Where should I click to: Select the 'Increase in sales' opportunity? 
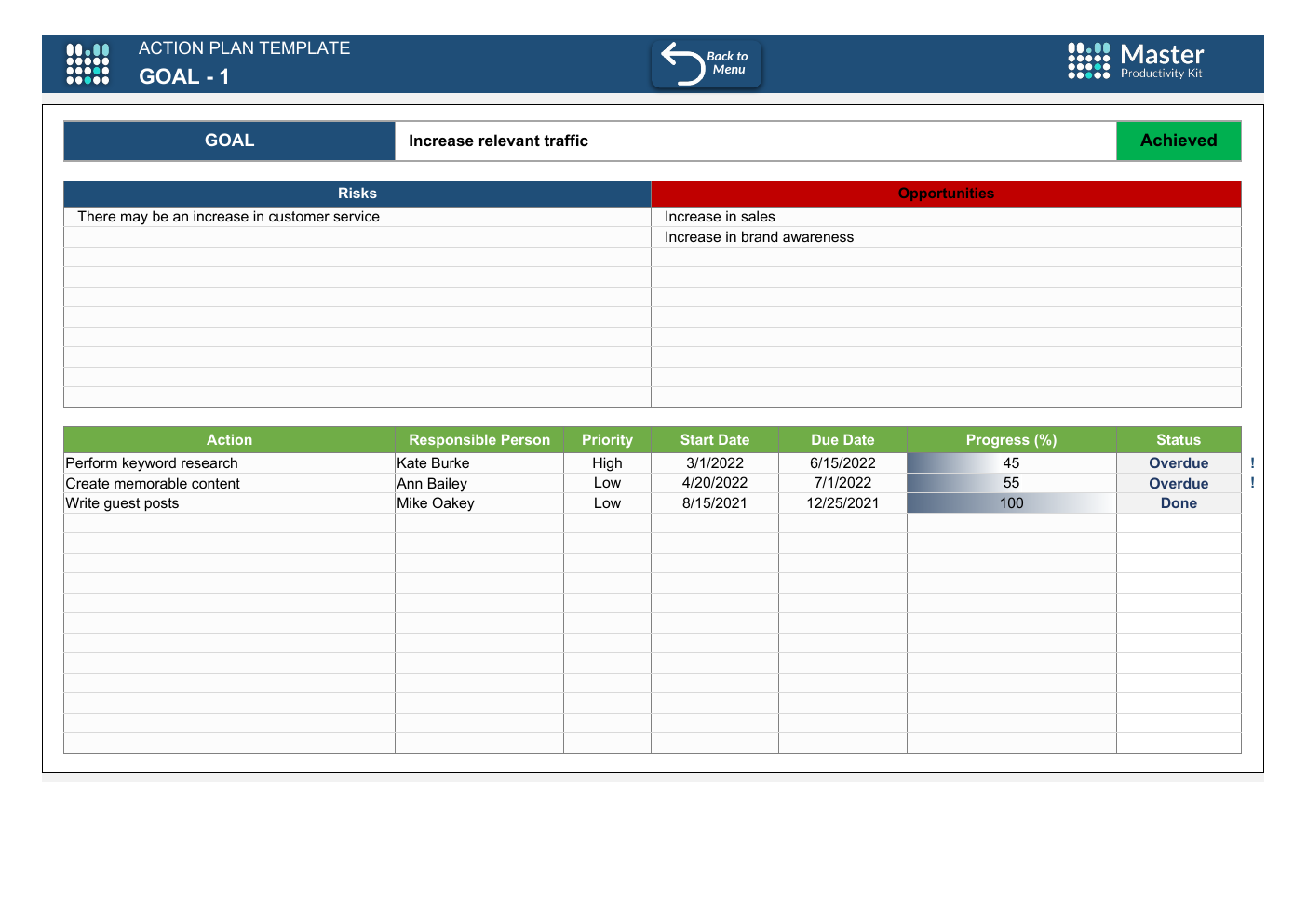[946, 217]
